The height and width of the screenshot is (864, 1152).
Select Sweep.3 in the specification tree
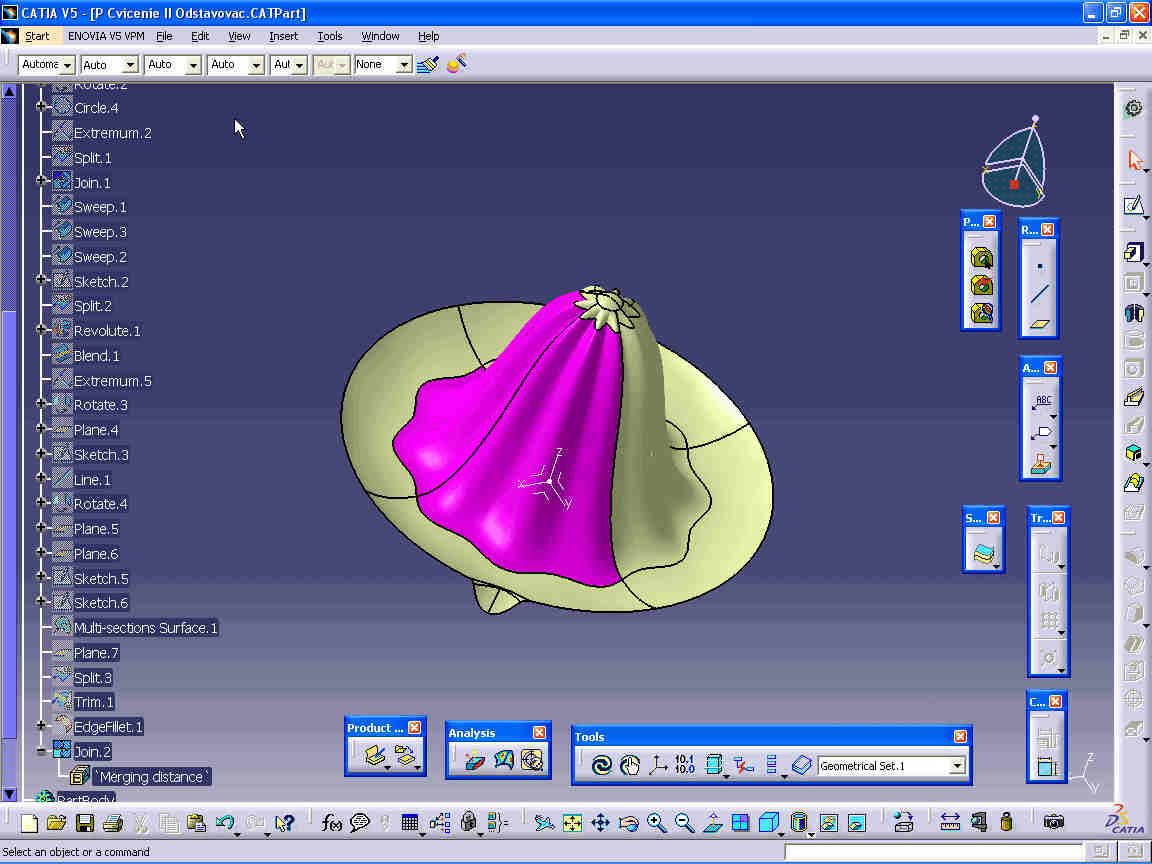[x=100, y=231]
